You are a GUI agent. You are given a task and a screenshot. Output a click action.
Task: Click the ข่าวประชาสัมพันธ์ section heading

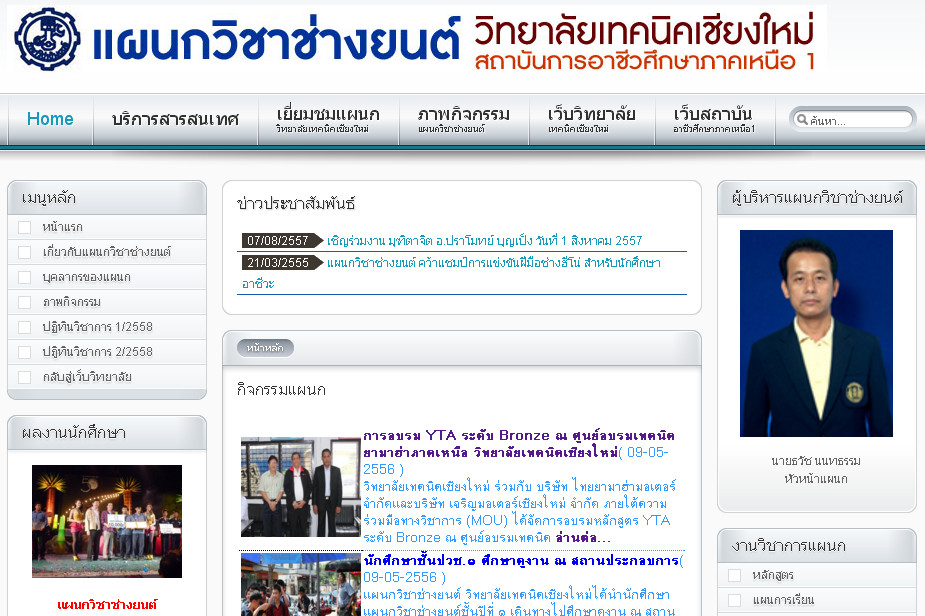point(296,204)
